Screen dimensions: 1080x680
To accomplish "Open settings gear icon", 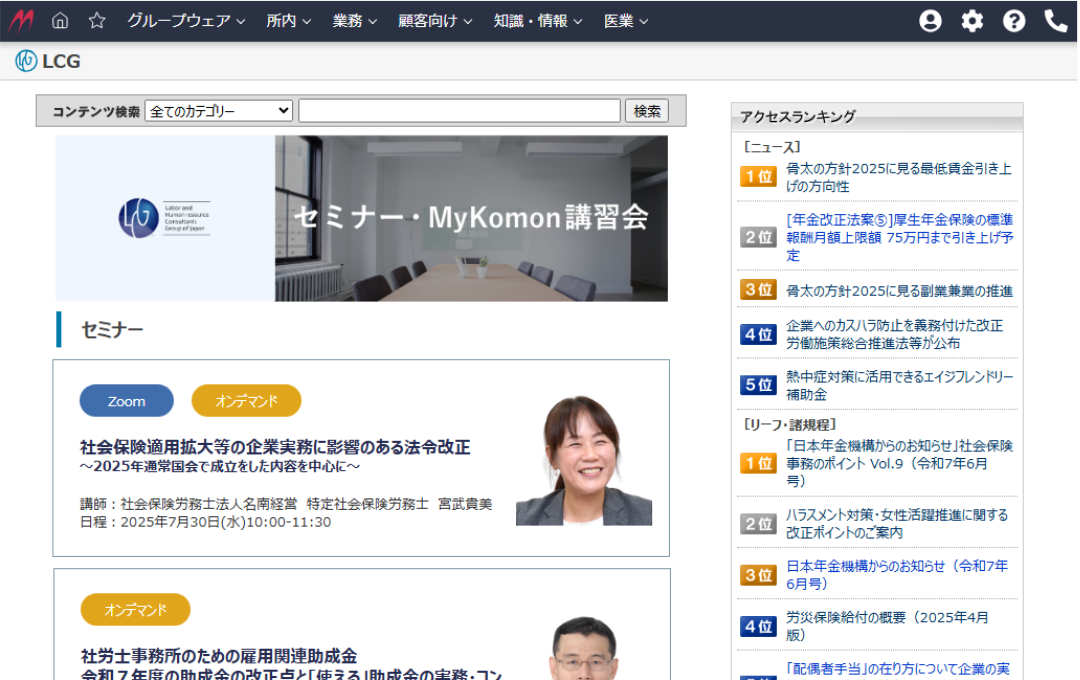I will click(972, 21).
